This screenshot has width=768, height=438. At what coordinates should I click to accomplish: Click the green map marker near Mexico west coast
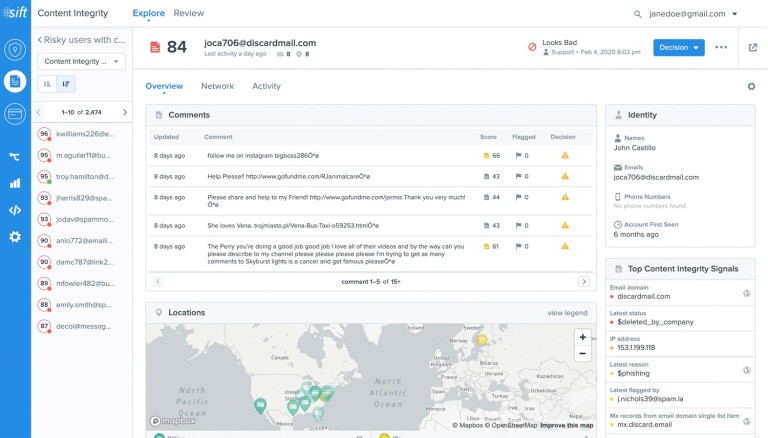[x=260, y=406]
